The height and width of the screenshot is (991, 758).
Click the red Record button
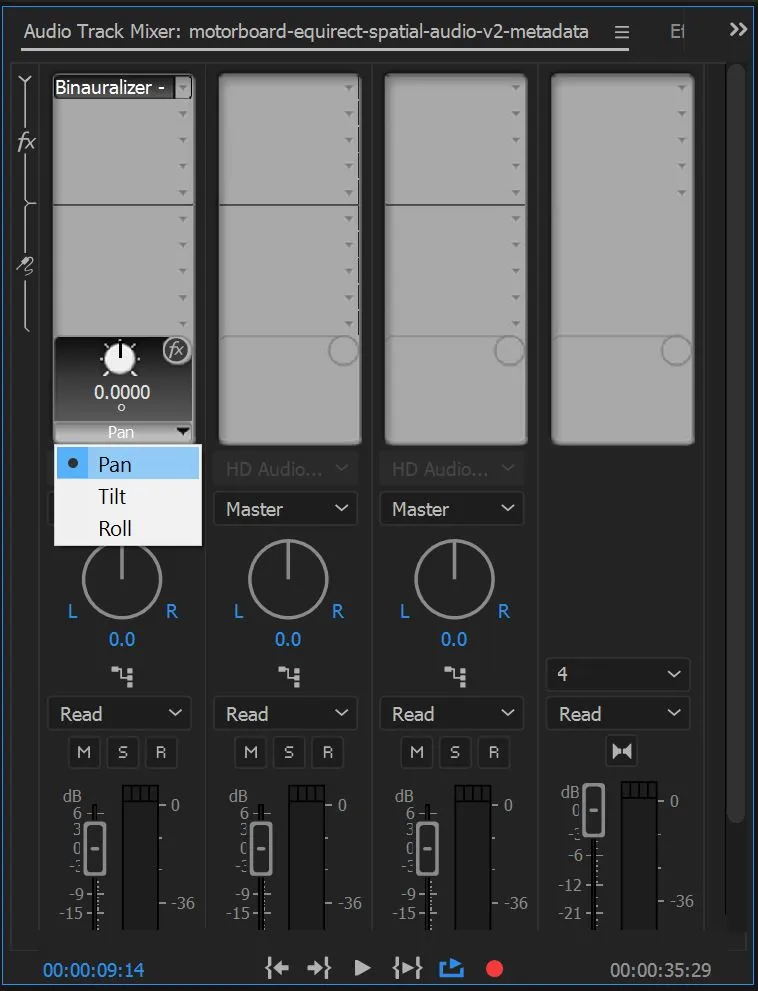tap(494, 968)
